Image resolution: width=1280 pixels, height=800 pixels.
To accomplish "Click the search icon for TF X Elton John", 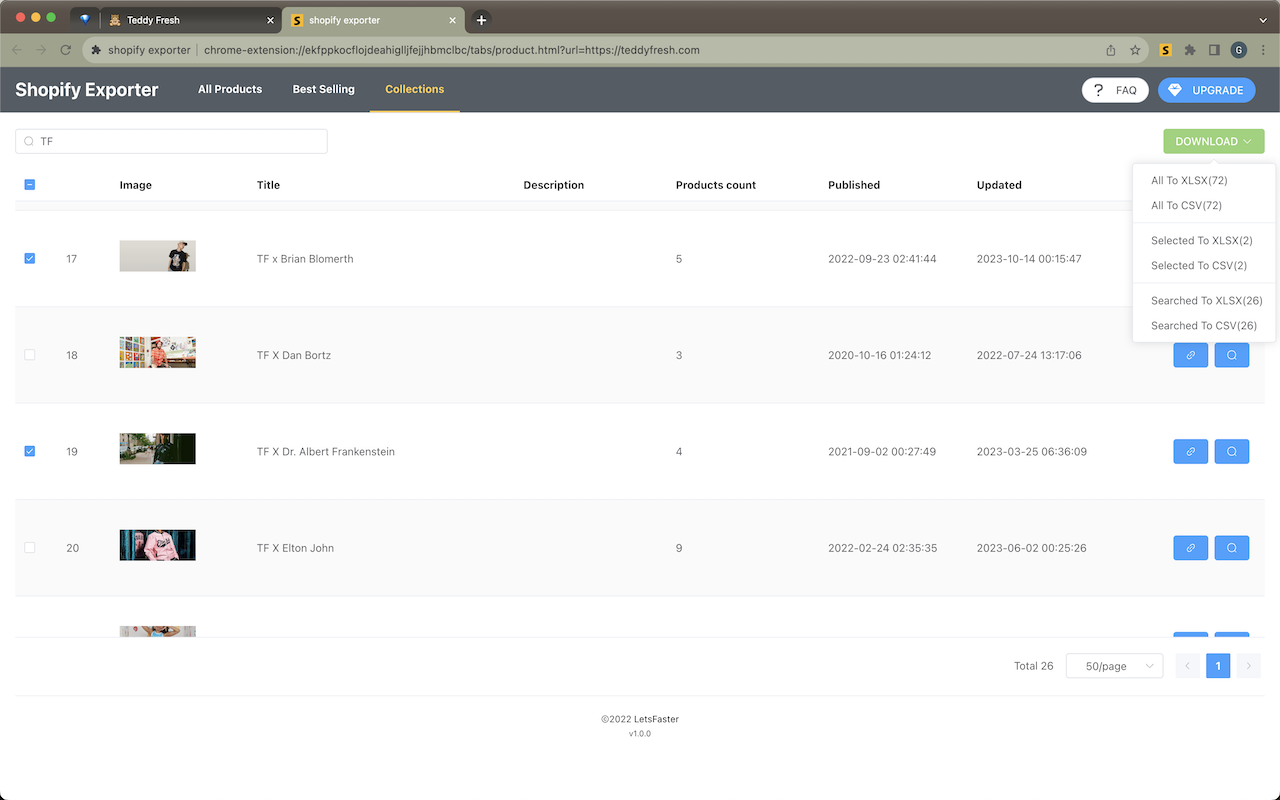I will (1232, 548).
